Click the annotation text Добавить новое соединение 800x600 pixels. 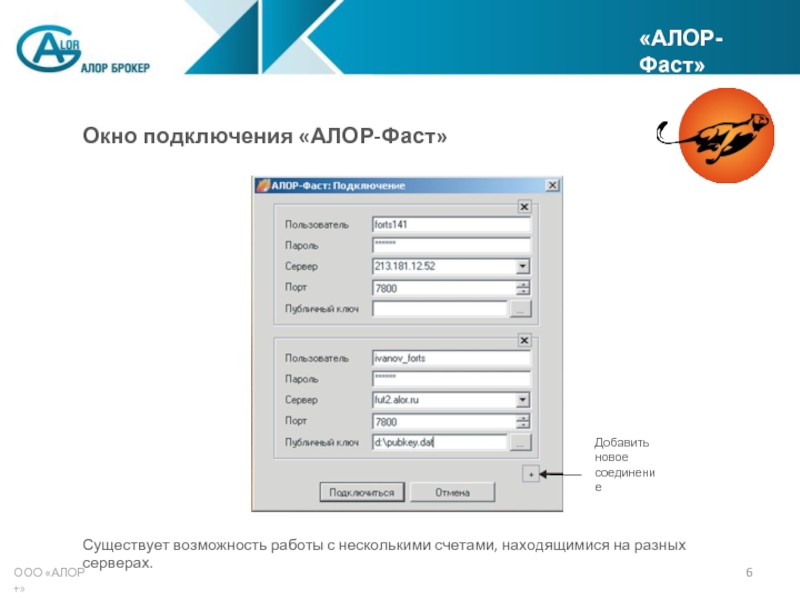click(x=624, y=464)
